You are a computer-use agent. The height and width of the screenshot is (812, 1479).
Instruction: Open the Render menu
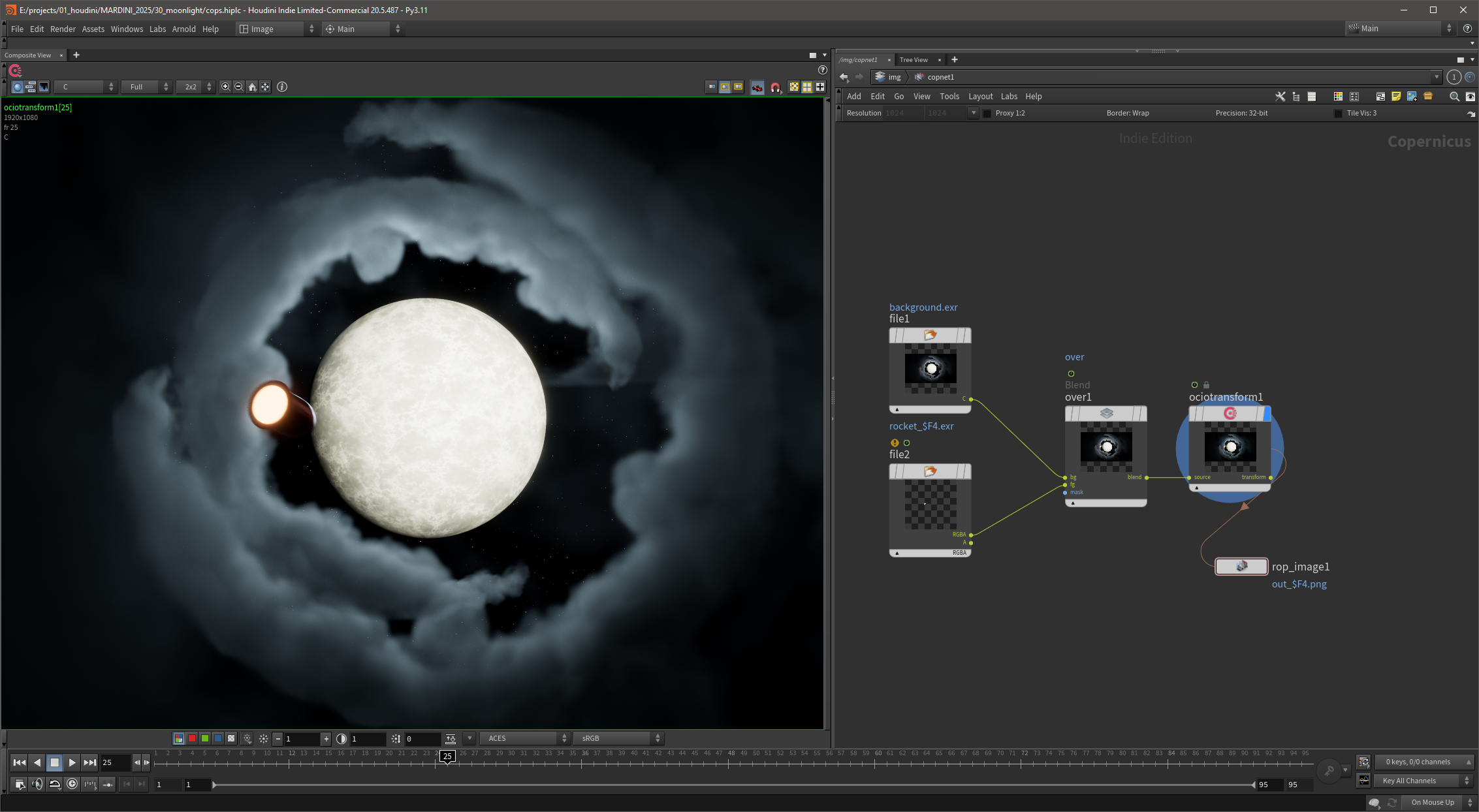[63, 29]
